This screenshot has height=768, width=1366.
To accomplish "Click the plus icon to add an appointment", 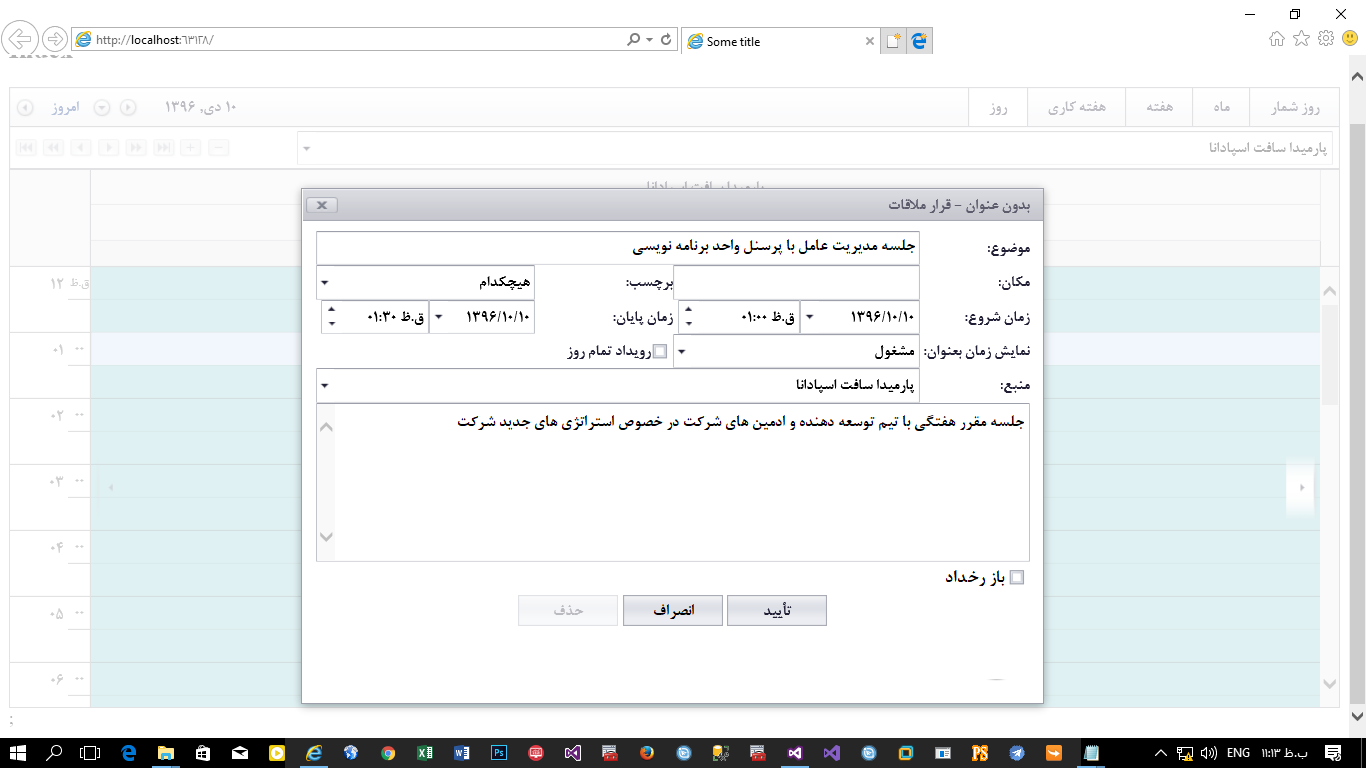I will (190, 146).
